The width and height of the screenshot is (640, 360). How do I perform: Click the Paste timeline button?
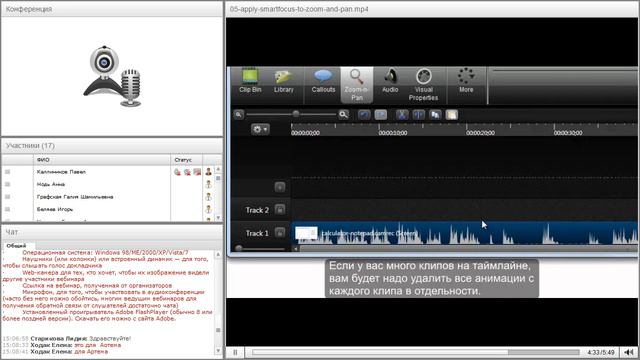tap(451, 115)
